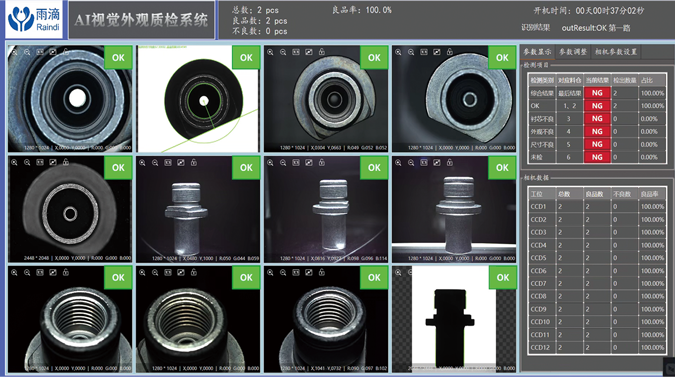Viewport: 675px width, 377px height.
Task: Toggle lock on fourth middle-row side view
Action: (449, 163)
